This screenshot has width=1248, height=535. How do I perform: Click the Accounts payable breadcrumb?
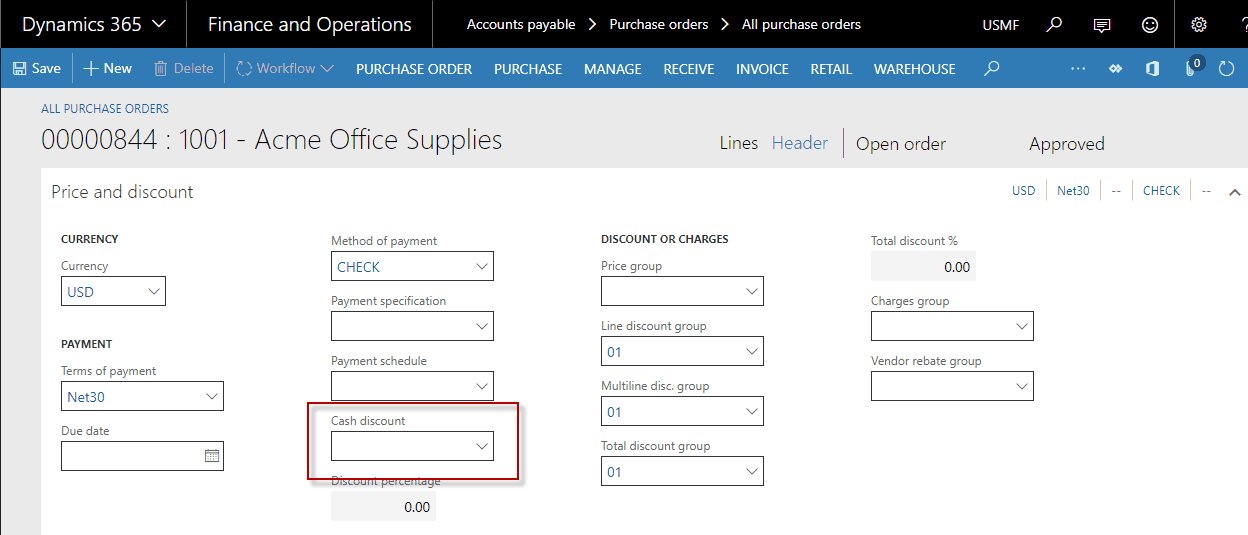click(x=521, y=24)
